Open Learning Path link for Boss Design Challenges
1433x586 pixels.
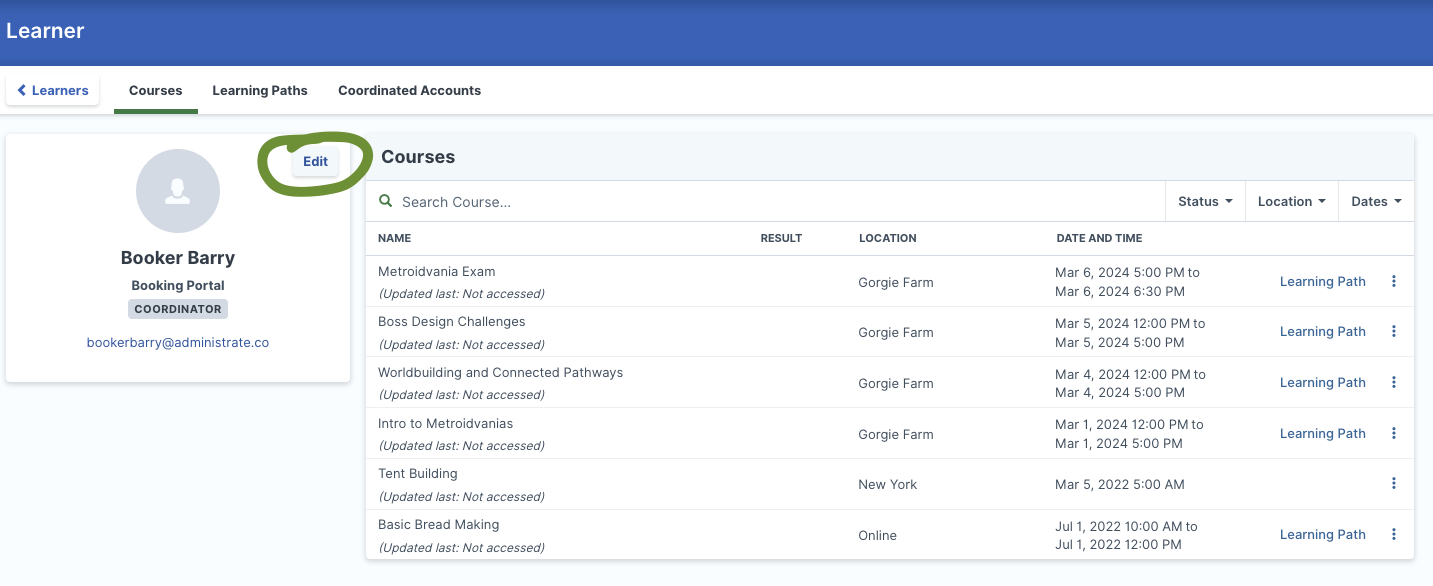tap(1322, 332)
